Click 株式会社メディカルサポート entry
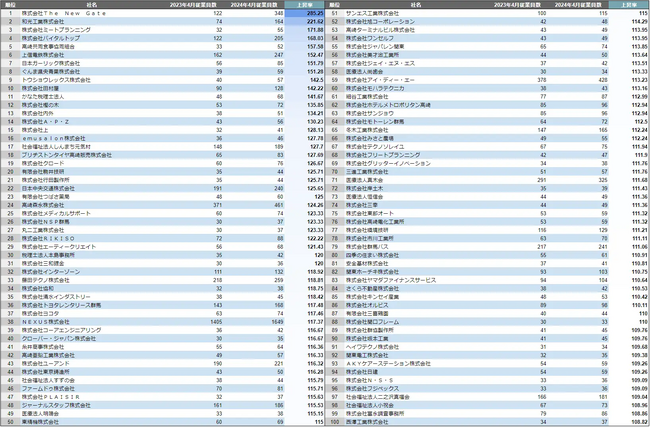650x428 pixels. pos(56,213)
